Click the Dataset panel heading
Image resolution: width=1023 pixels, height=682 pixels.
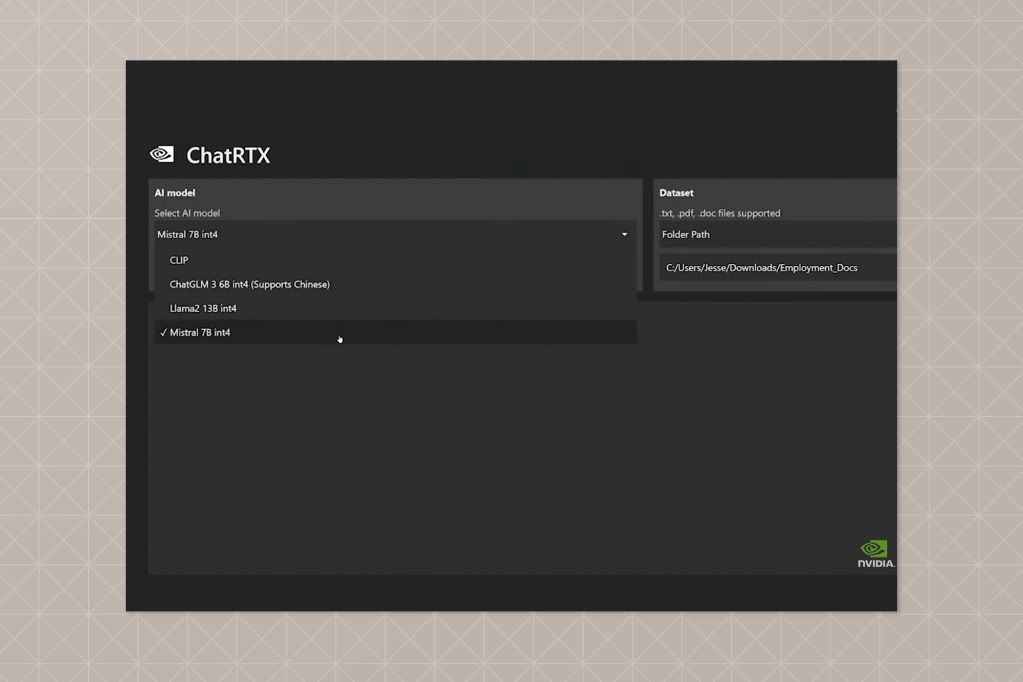pos(677,193)
